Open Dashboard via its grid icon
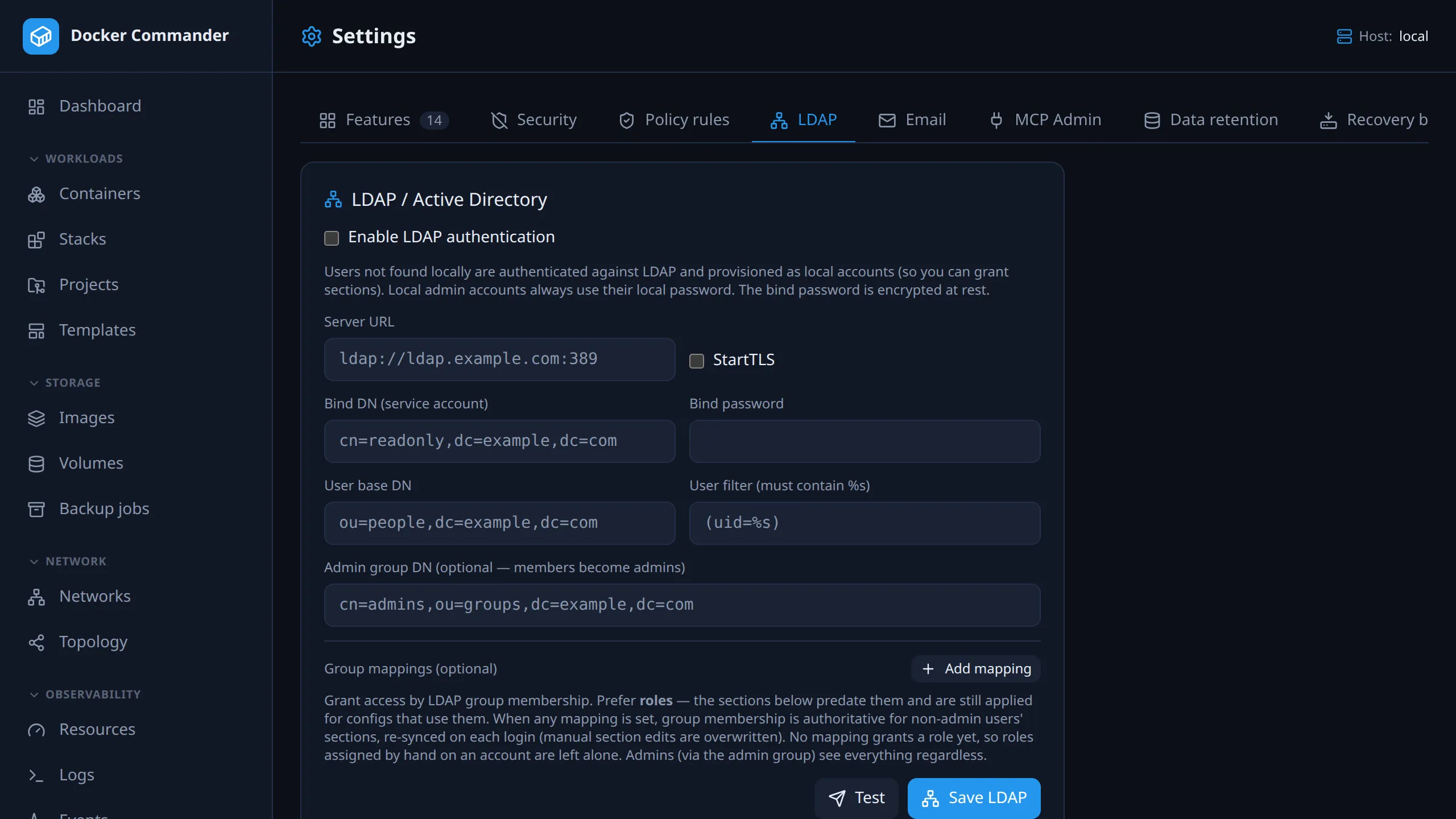Image resolution: width=1456 pixels, height=819 pixels. (x=36, y=106)
